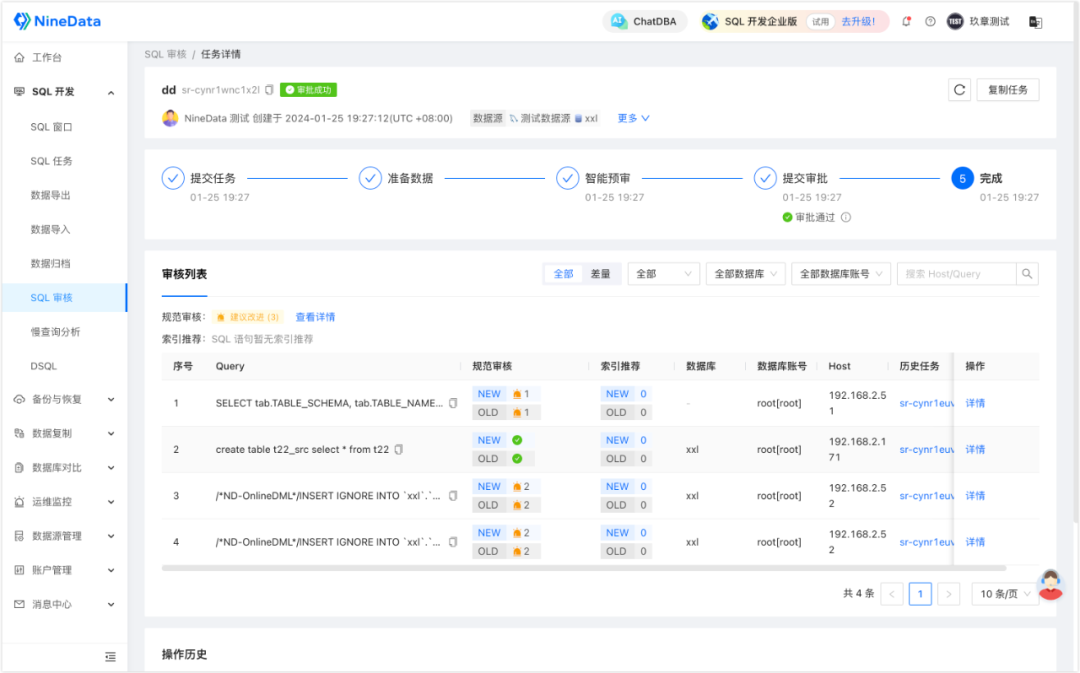Open the 全部 status dropdown
1080x673 pixels.
(x=664, y=274)
